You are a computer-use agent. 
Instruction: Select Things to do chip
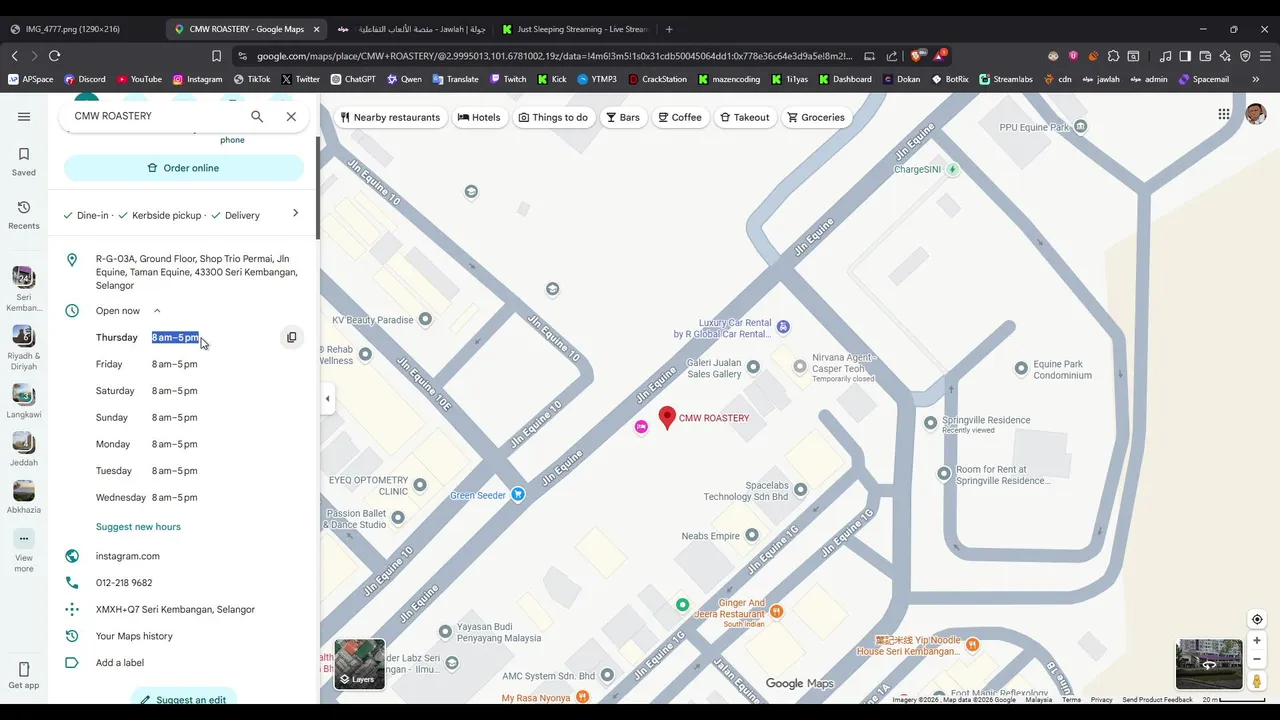point(553,117)
